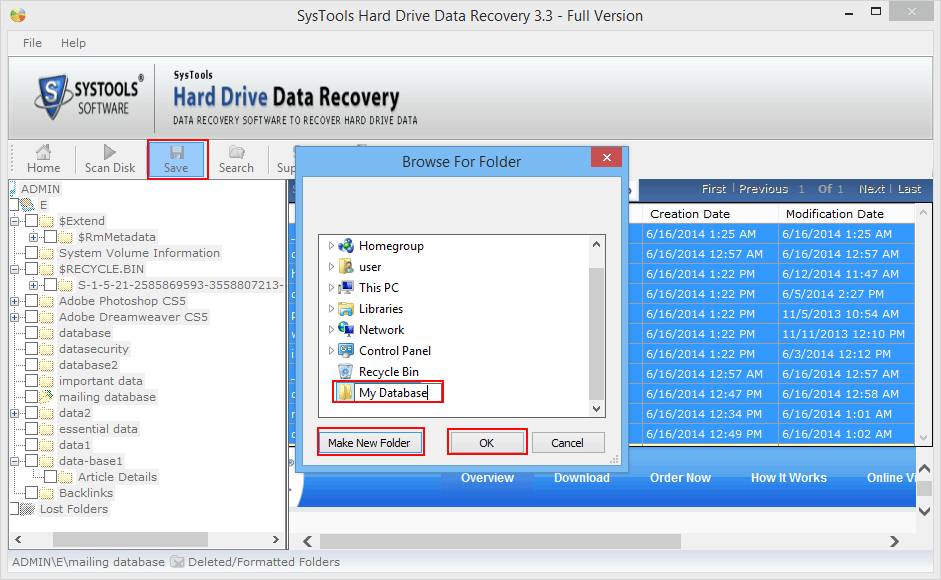
Task: Select Control Panel in folder list
Action: pyautogui.click(x=394, y=351)
